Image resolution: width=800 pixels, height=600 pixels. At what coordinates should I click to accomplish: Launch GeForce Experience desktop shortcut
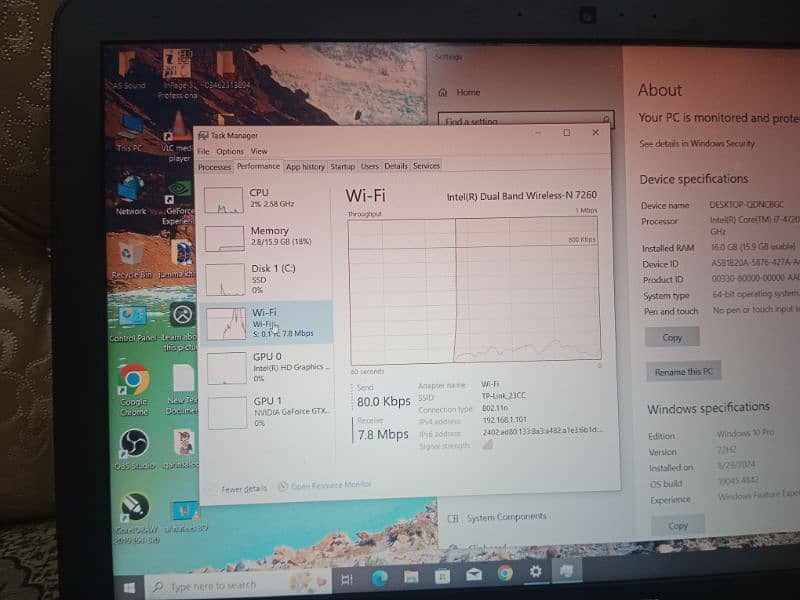[x=180, y=203]
